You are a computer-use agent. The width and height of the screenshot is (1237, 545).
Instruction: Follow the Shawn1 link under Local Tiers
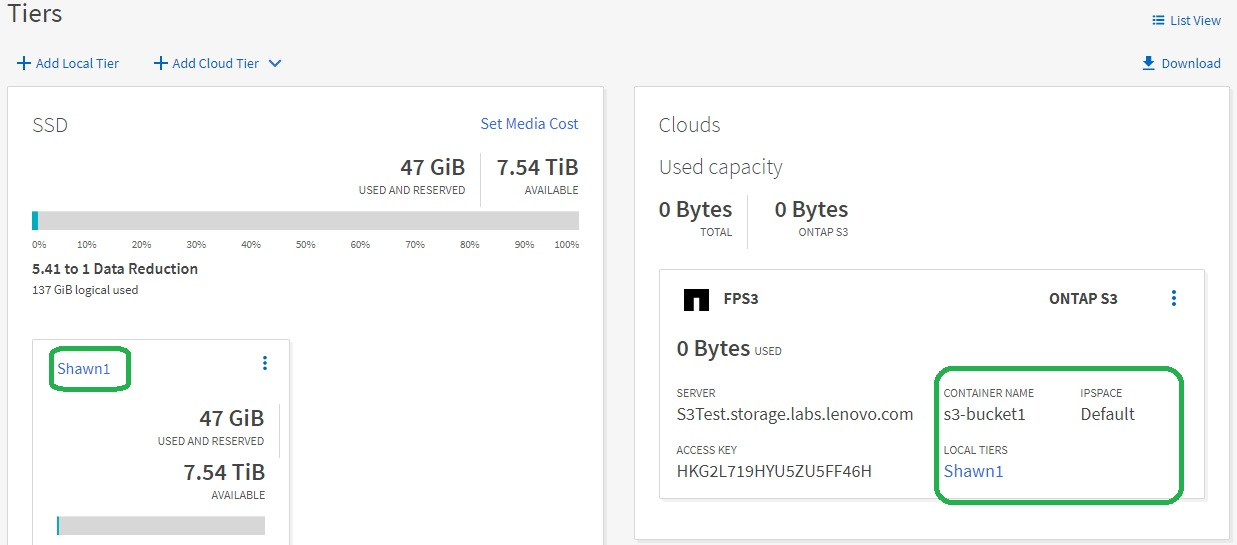pos(973,471)
